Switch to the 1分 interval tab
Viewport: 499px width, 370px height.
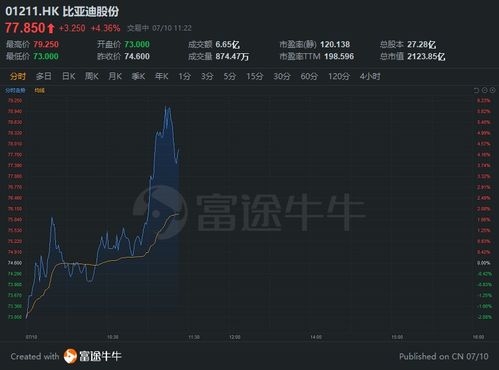tap(184, 76)
